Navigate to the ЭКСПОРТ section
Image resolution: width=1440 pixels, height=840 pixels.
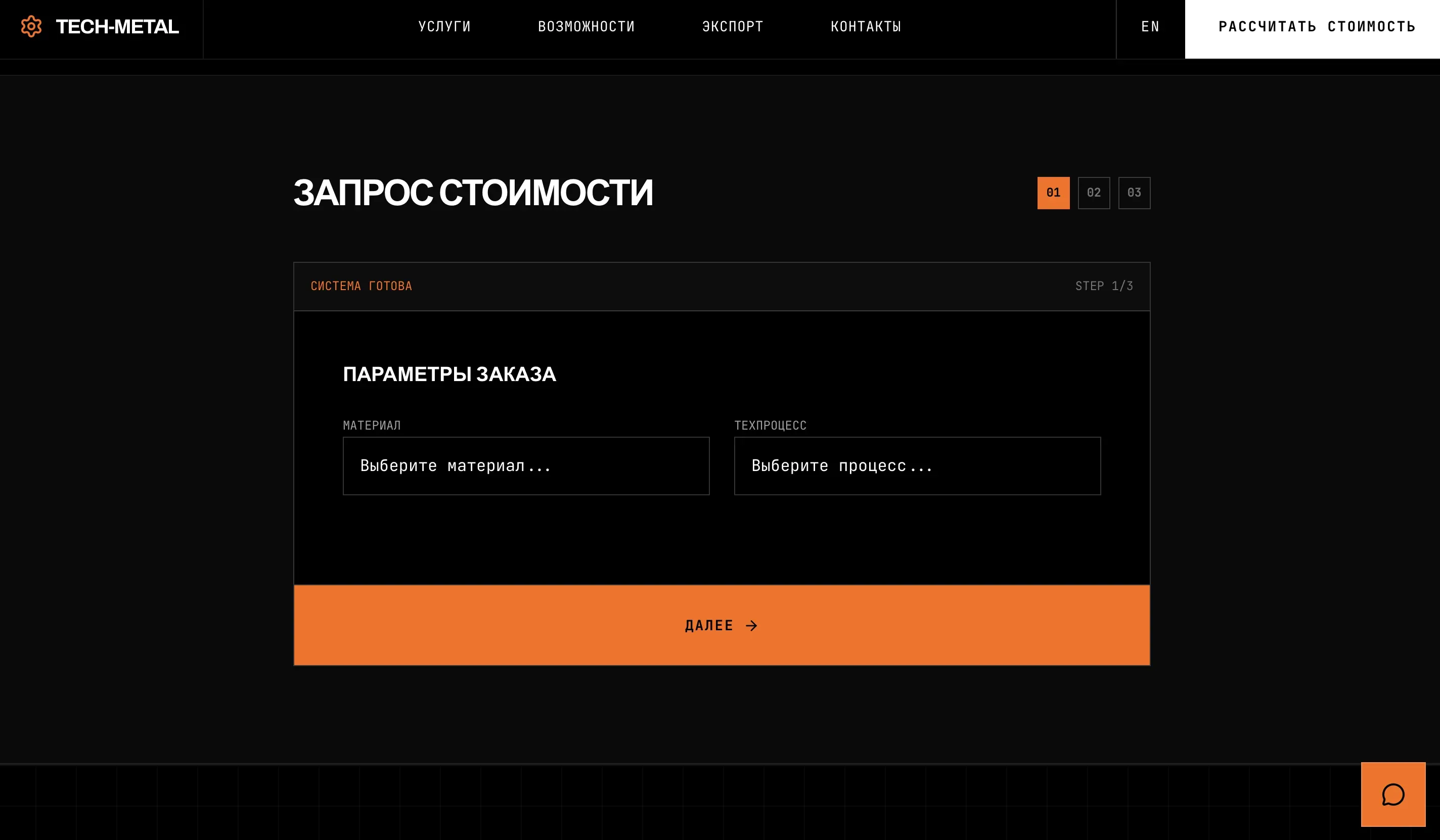(733, 26)
